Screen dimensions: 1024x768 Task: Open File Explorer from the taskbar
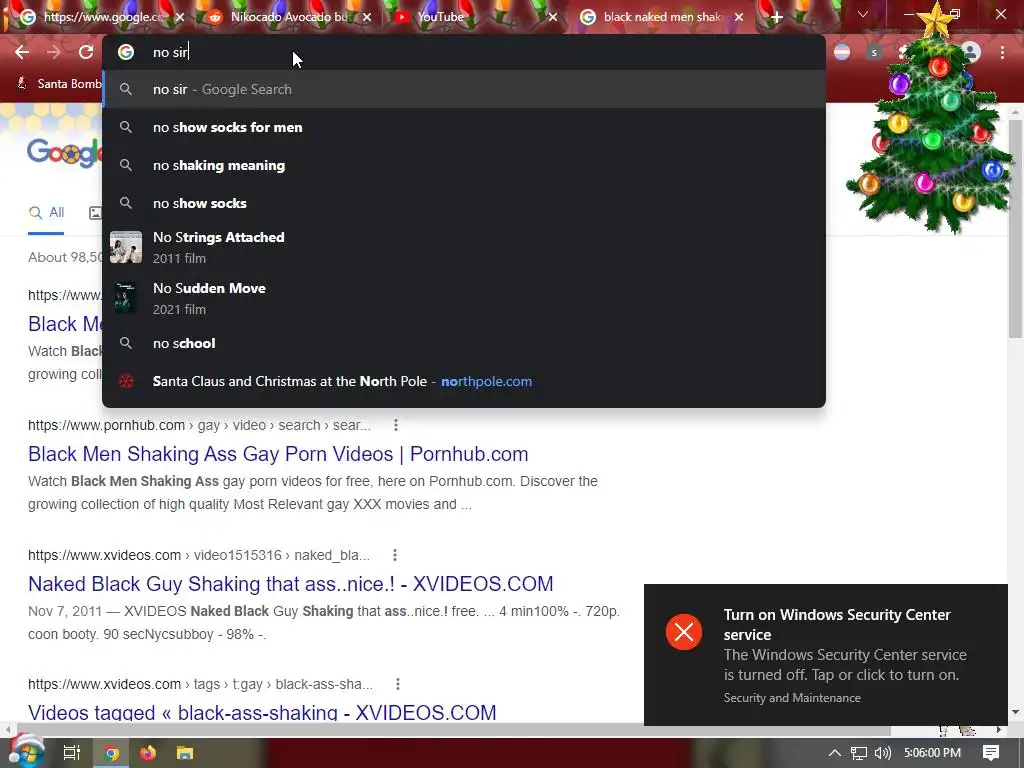coord(185,753)
